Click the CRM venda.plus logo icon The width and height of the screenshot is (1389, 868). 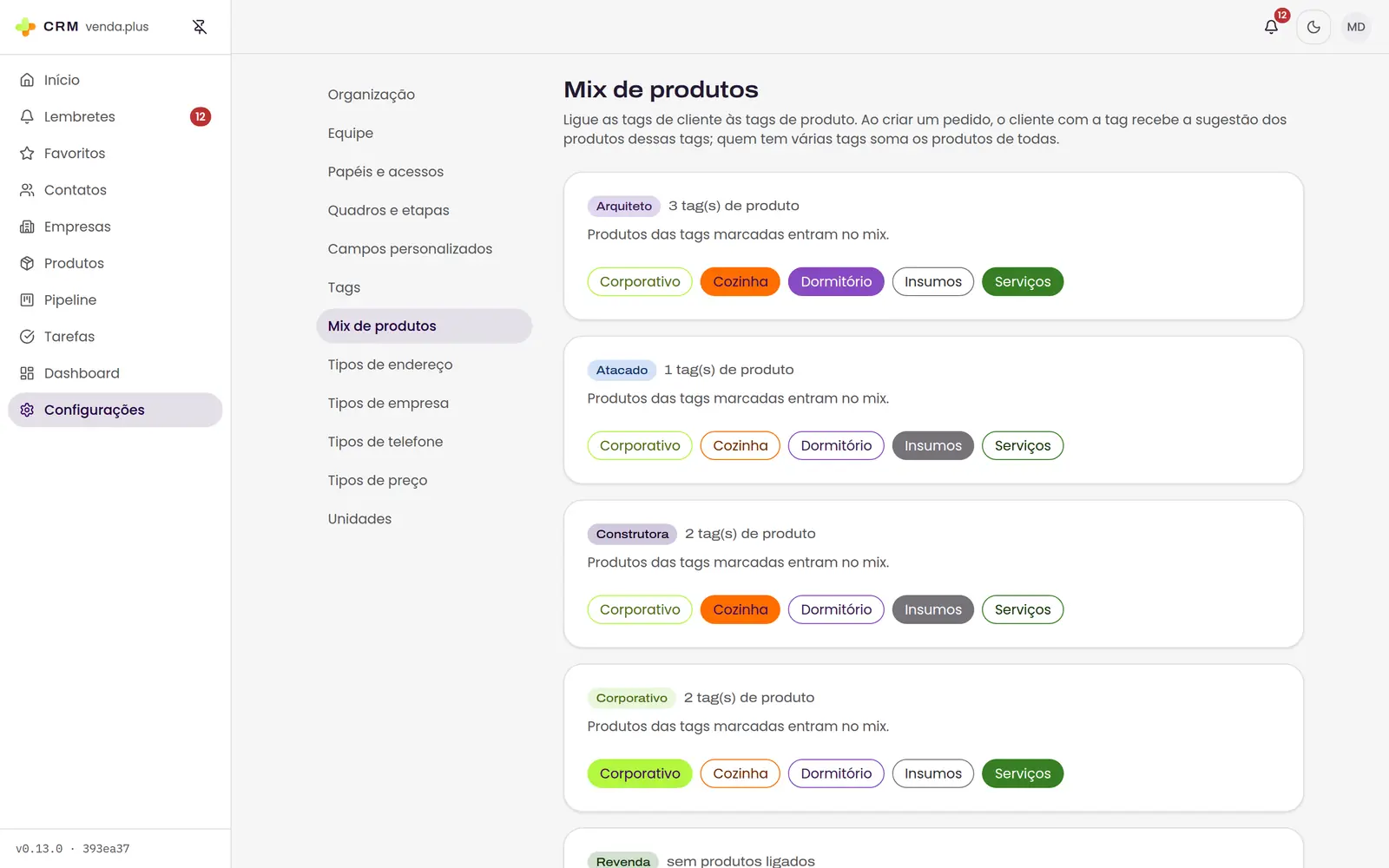point(26,27)
